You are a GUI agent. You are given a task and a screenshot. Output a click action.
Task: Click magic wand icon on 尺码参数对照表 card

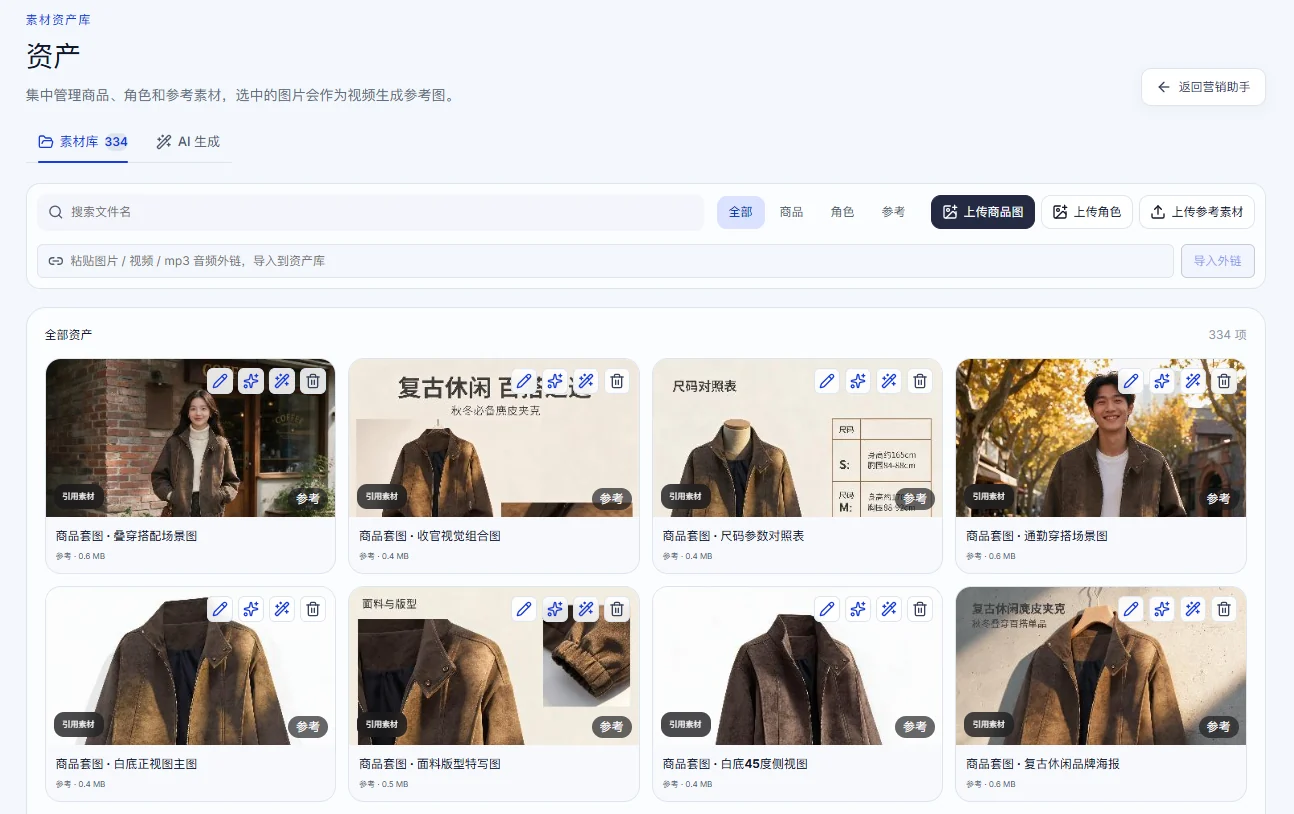coord(889,381)
